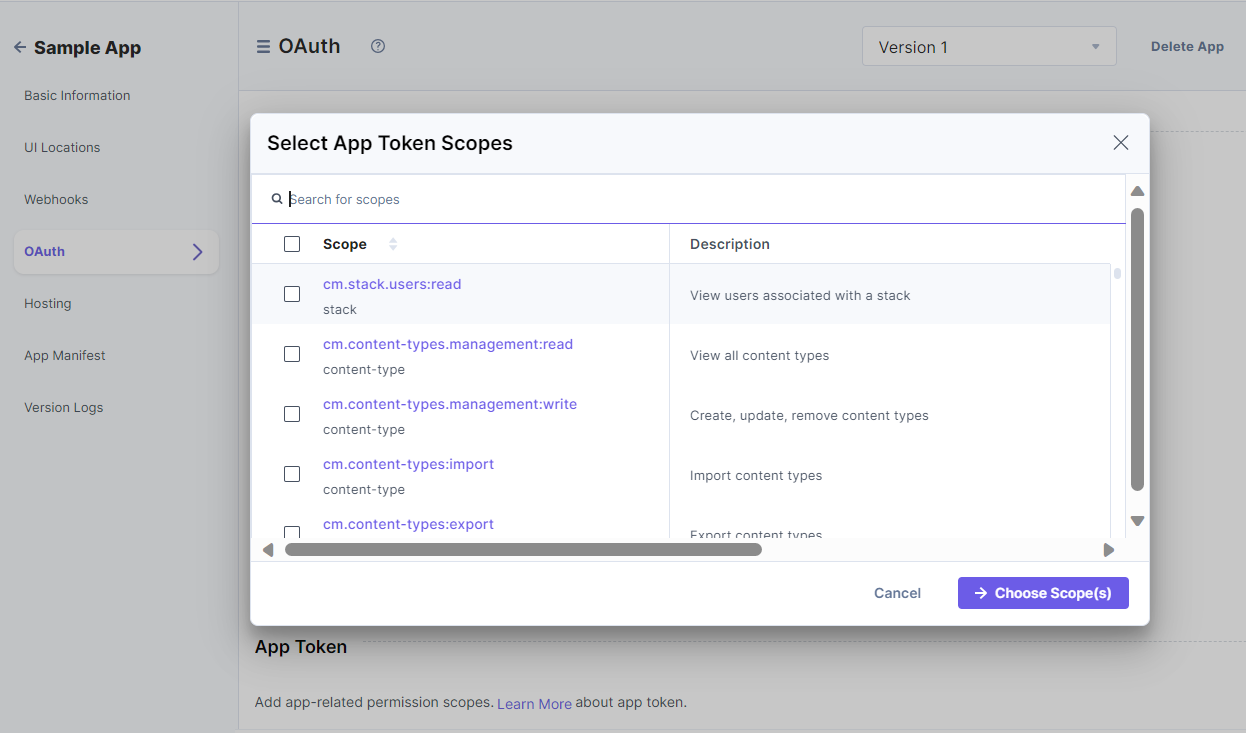Click the vertical scrollbar down arrow
Viewport: 1246px width, 733px height.
1137,521
